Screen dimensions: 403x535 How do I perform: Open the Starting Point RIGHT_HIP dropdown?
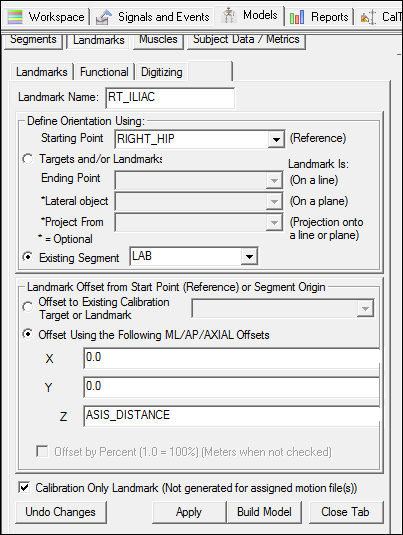pos(276,139)
